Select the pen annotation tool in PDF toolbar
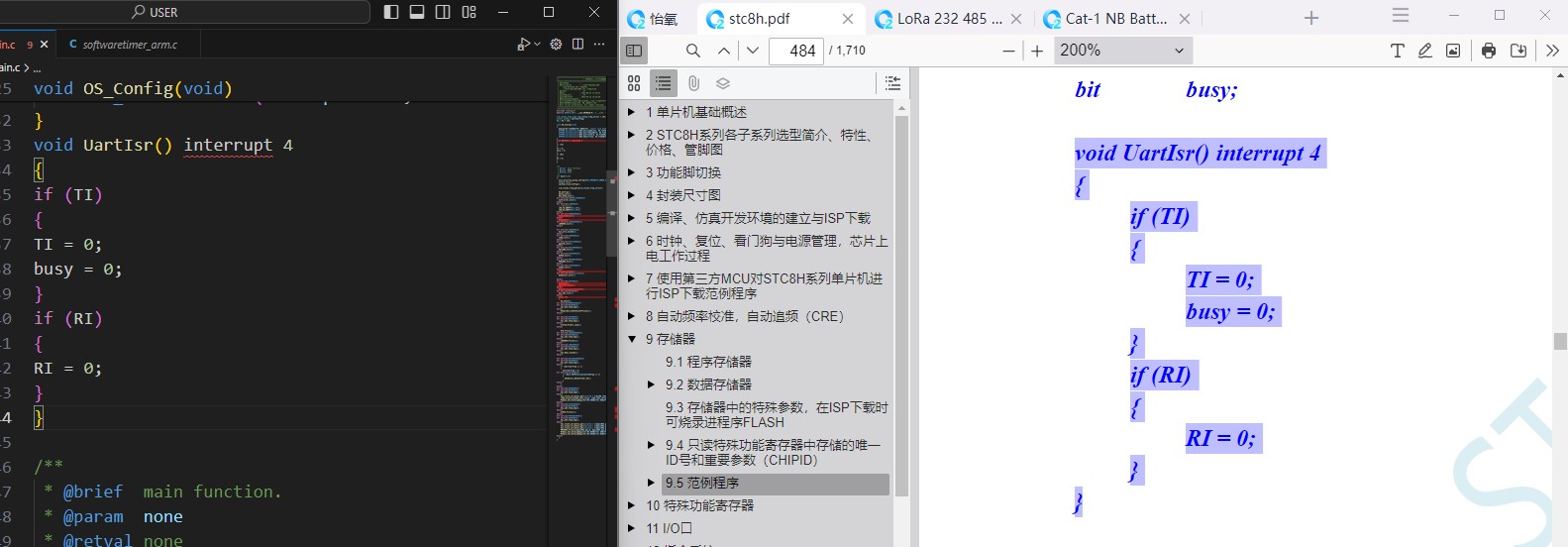This screenshot has width=1568, height=547. (1424, 51)
